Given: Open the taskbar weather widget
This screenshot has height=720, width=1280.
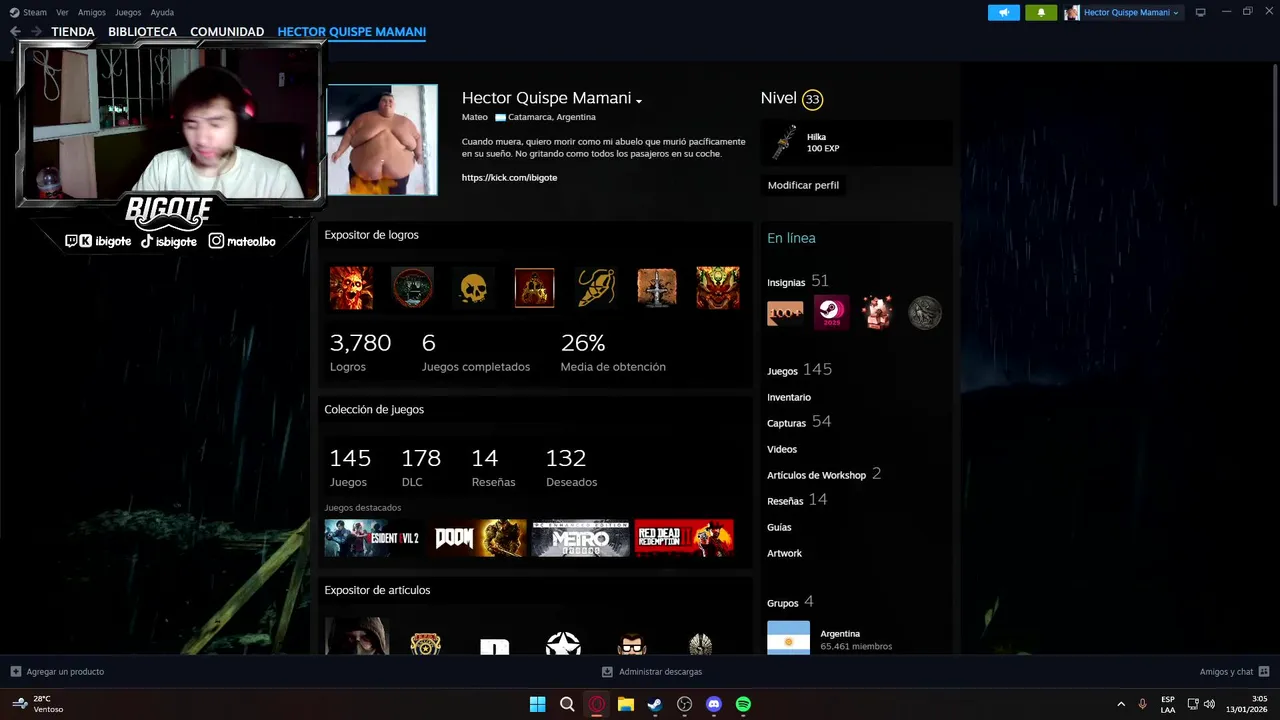Looking at the screenshot, I should 40,704.
